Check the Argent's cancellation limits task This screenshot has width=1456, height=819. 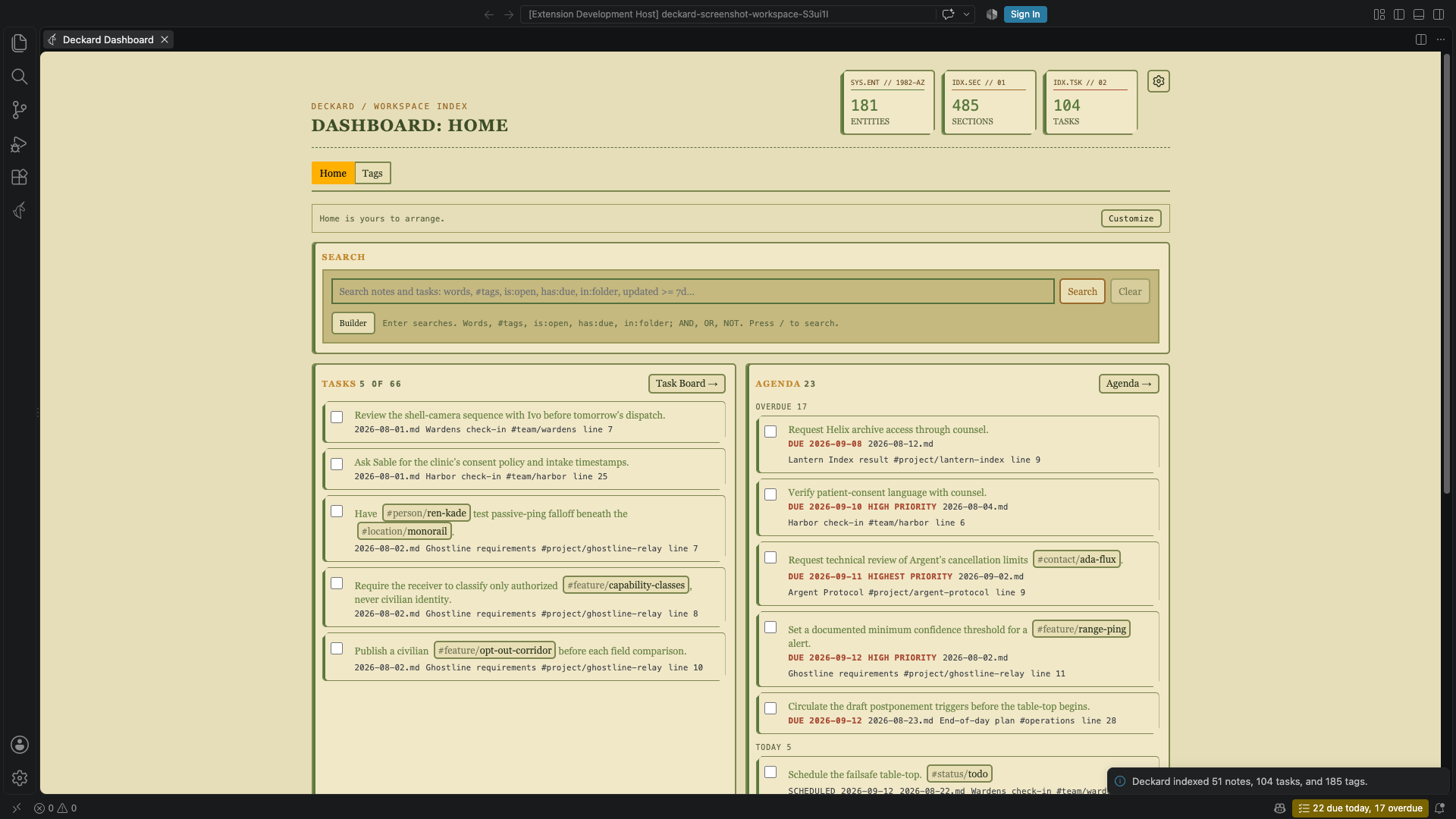[770, 557]
